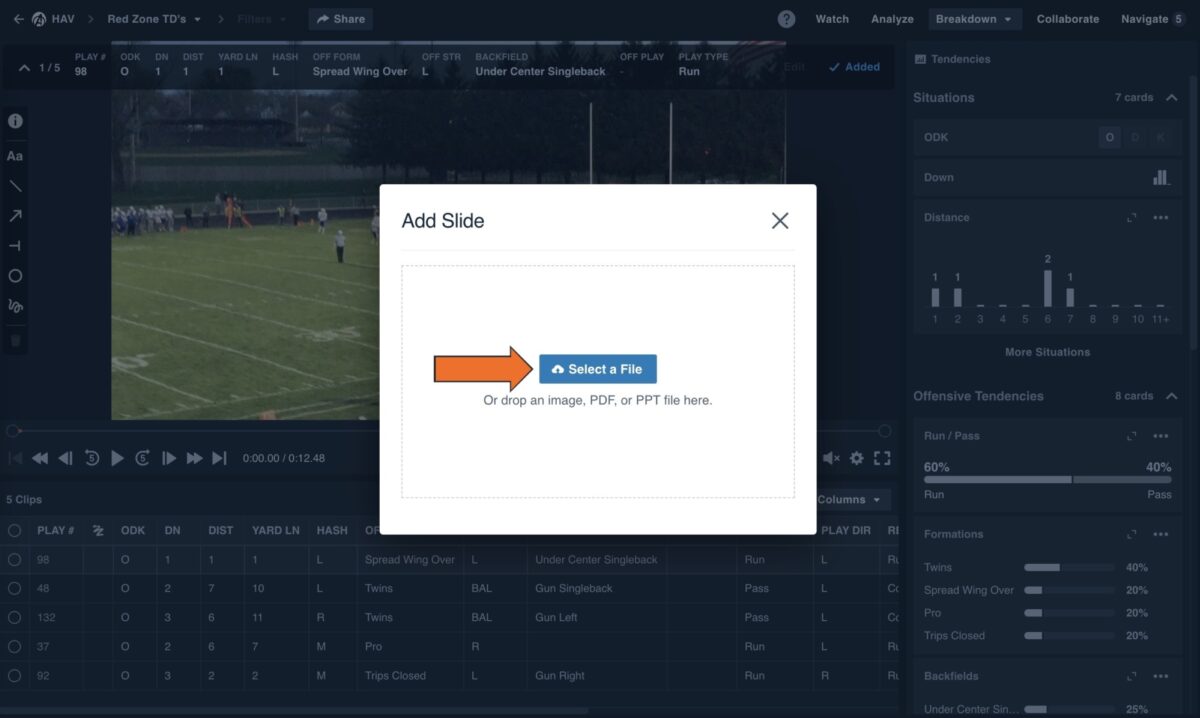1200x718 pixels.
Task: Open the Breakdown dropdown menu
Action: [x=974, y=18]
